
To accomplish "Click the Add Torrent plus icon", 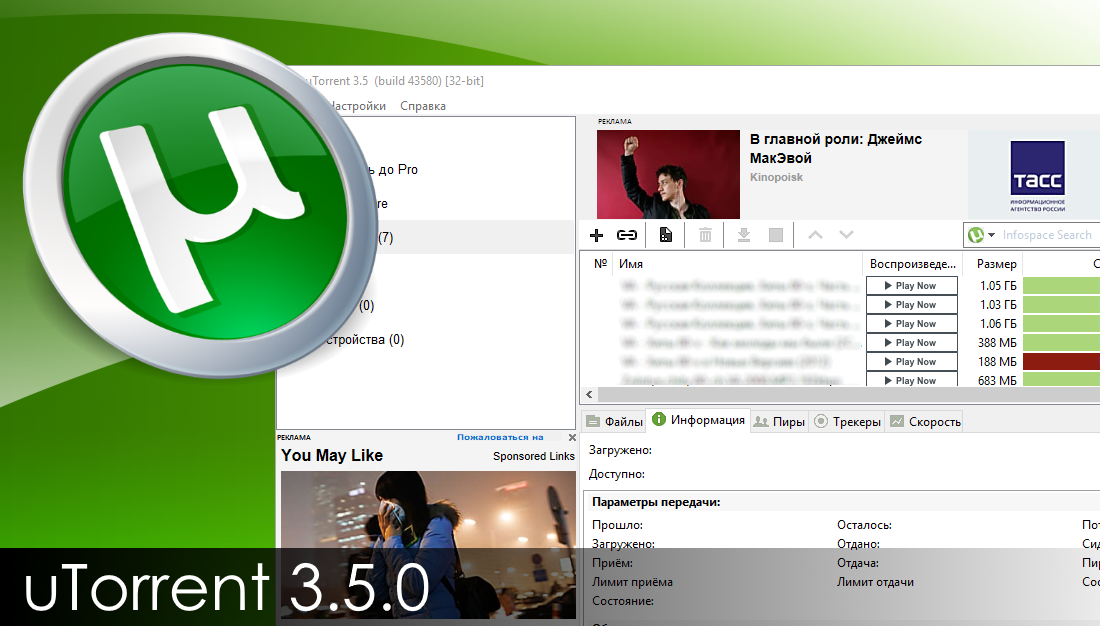I will (596, 235).
